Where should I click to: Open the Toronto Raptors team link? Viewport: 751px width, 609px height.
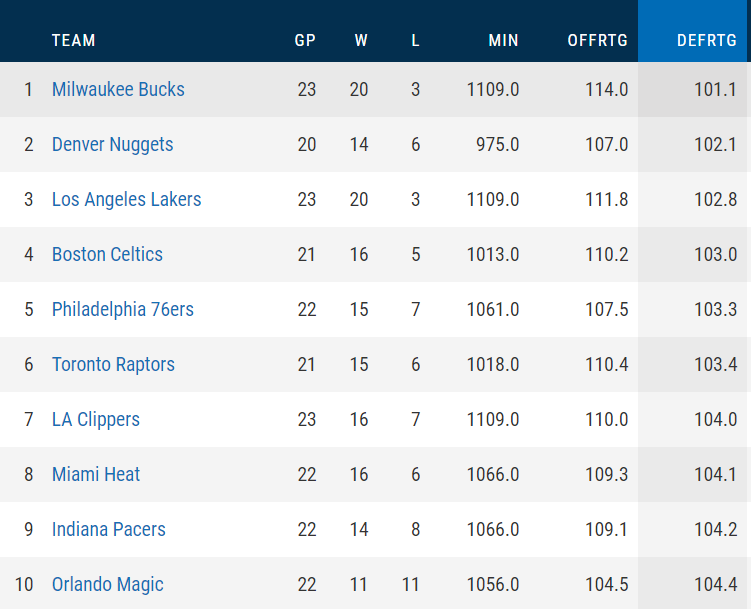point(113,365)
